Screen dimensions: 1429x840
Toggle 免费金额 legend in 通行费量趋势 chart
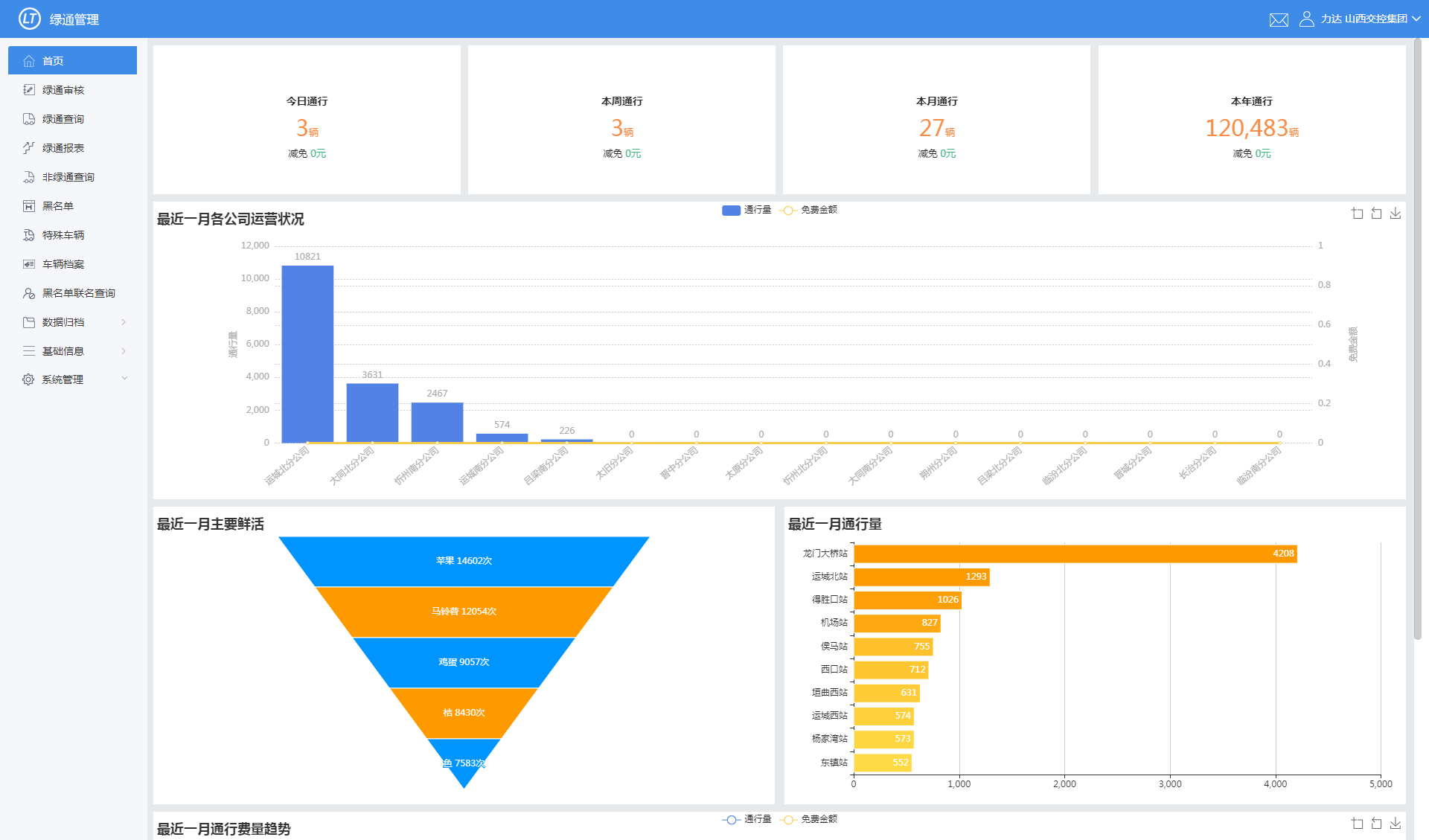pyautogui.click(x=808, y=819)
